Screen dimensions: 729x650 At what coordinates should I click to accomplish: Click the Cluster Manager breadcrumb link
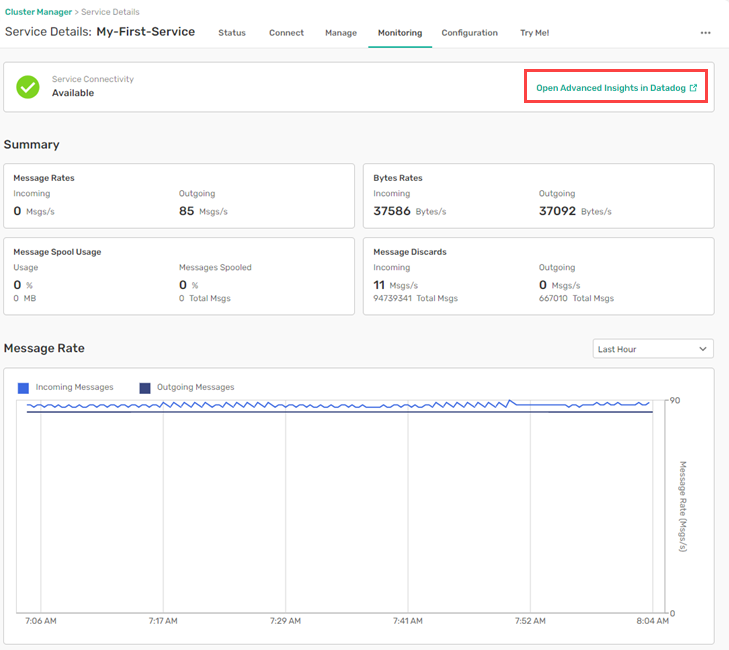pos(38,11)
